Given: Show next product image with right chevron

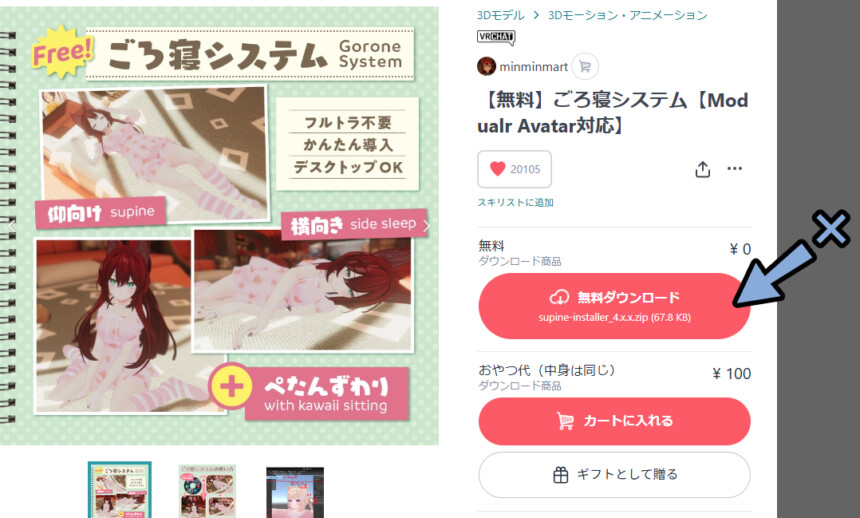Looking at the screenshot, I should tap(427, 226).
